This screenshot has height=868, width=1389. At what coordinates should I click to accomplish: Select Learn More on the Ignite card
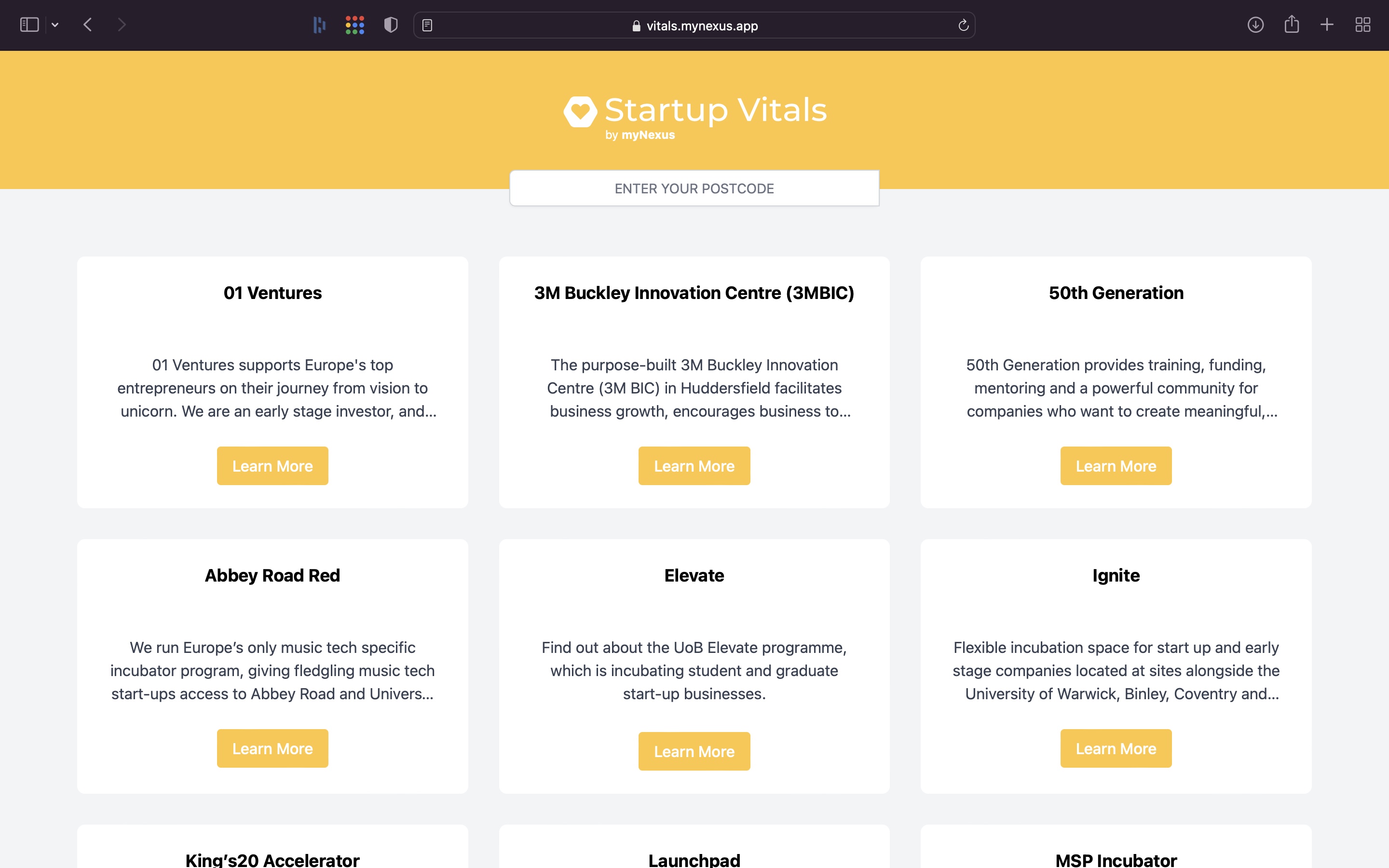click(1115, 748)
